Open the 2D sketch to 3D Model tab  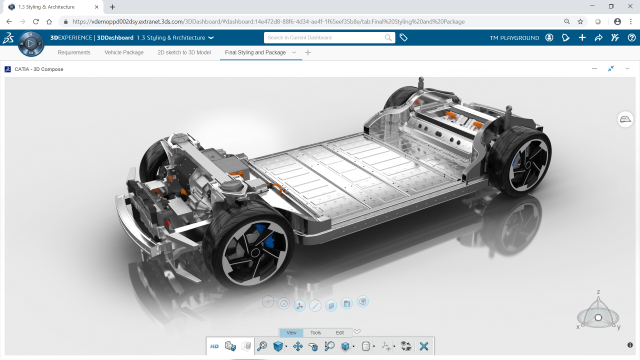184,52
